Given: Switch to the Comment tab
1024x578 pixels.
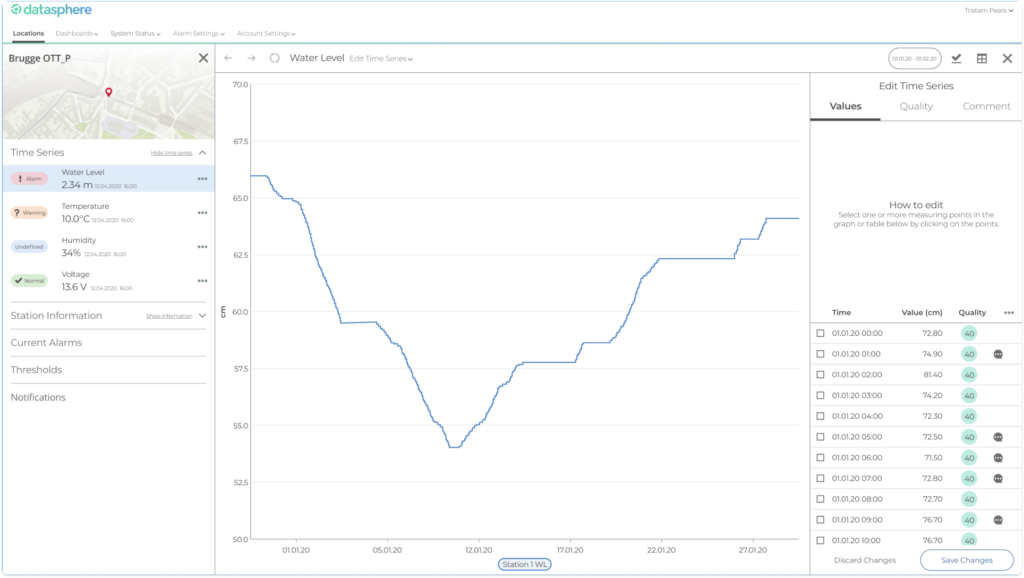Looking at the screenshot, I should click(x=986, y=106).
